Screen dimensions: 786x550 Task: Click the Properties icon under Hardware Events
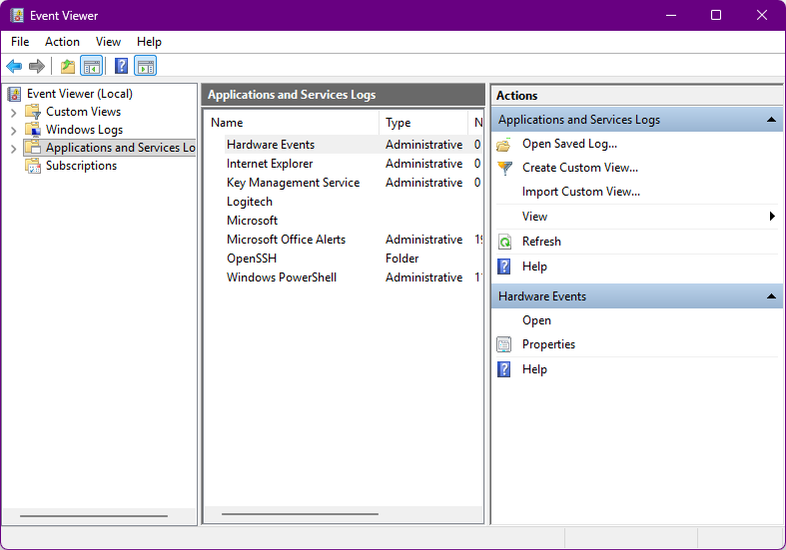[505, 345]
